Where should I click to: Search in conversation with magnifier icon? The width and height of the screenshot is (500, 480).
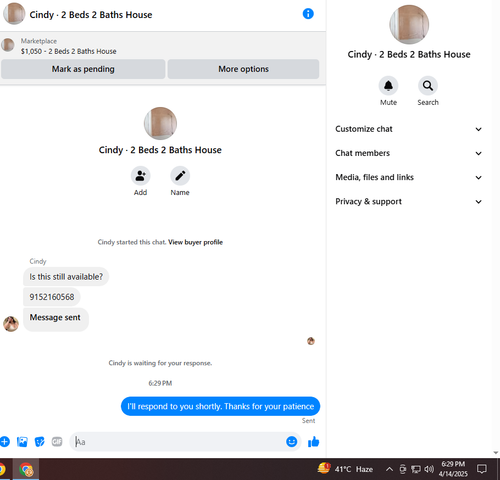[428, 86]
